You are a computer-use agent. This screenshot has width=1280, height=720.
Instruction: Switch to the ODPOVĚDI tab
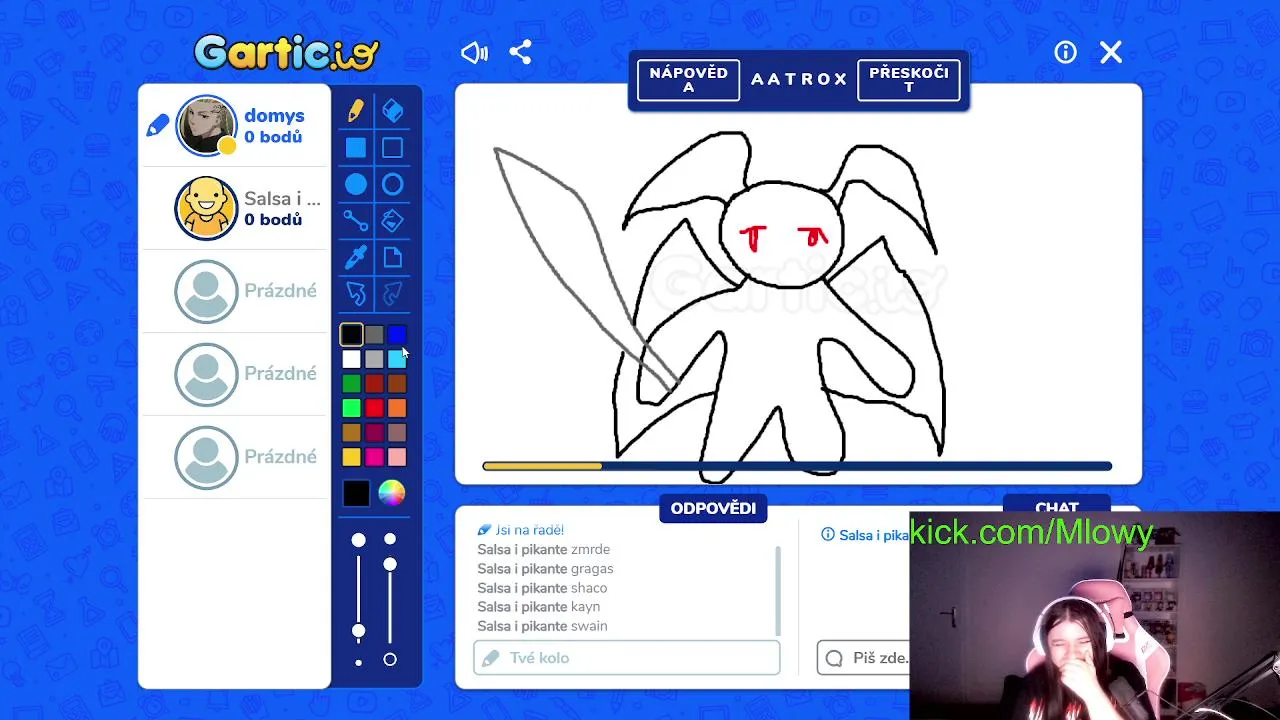pyautogui.click(x=713, y=508)
